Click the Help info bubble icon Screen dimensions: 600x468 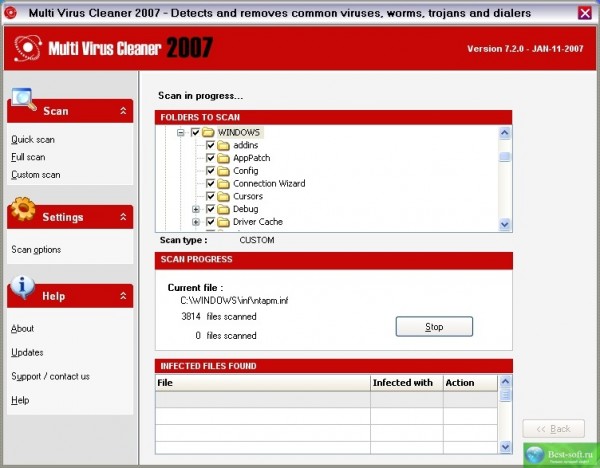[x=23, y=287]
